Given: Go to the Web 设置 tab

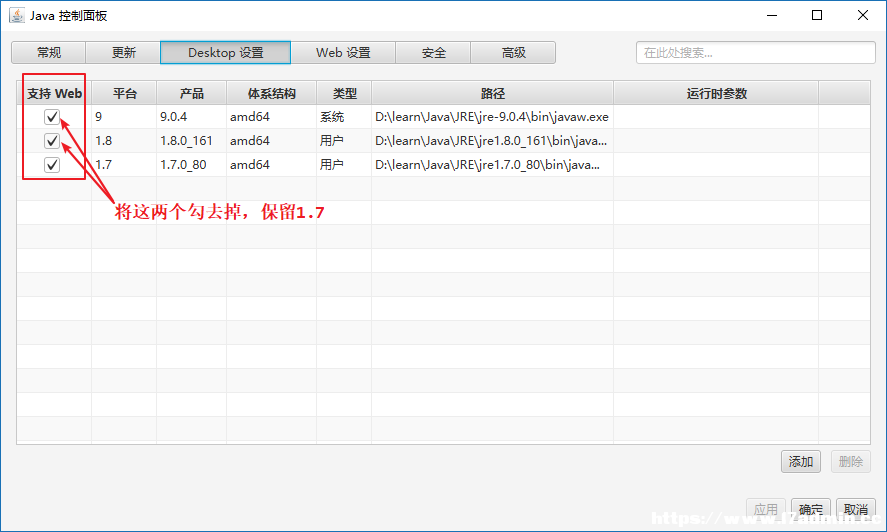Looking at the screenshot, I should [343, 53].
